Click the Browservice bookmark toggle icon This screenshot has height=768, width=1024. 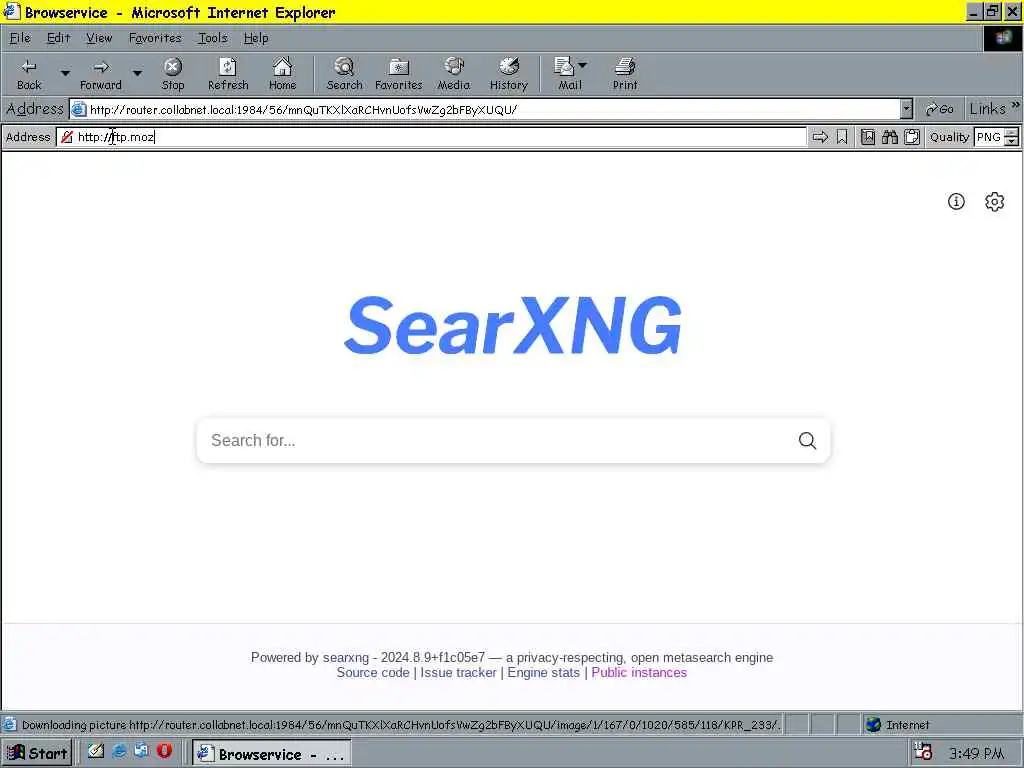842,137
